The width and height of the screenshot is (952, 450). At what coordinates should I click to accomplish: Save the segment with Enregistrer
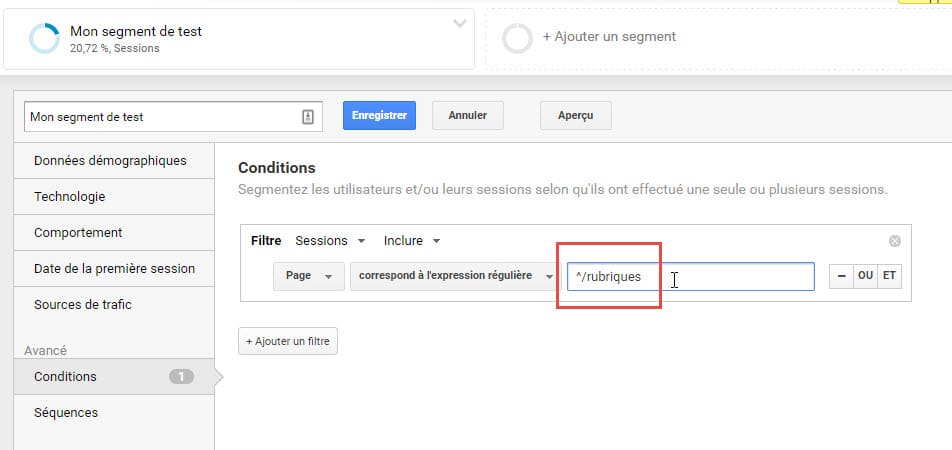coord(379,115)
